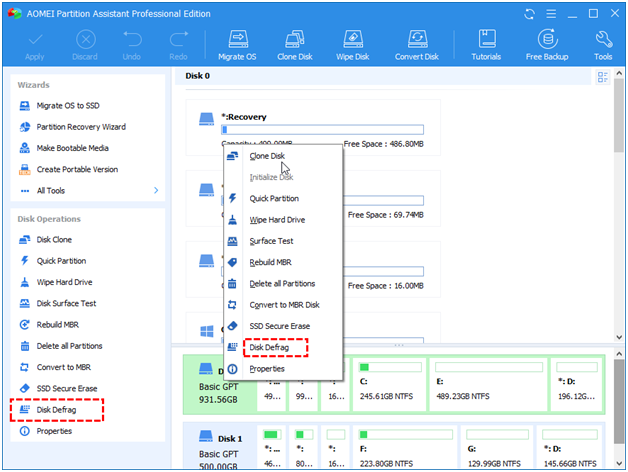Viewport: 628px width, 472px height.
Task: Click the disk map scrollbar thumb
Action: click(x=619, y=402)
